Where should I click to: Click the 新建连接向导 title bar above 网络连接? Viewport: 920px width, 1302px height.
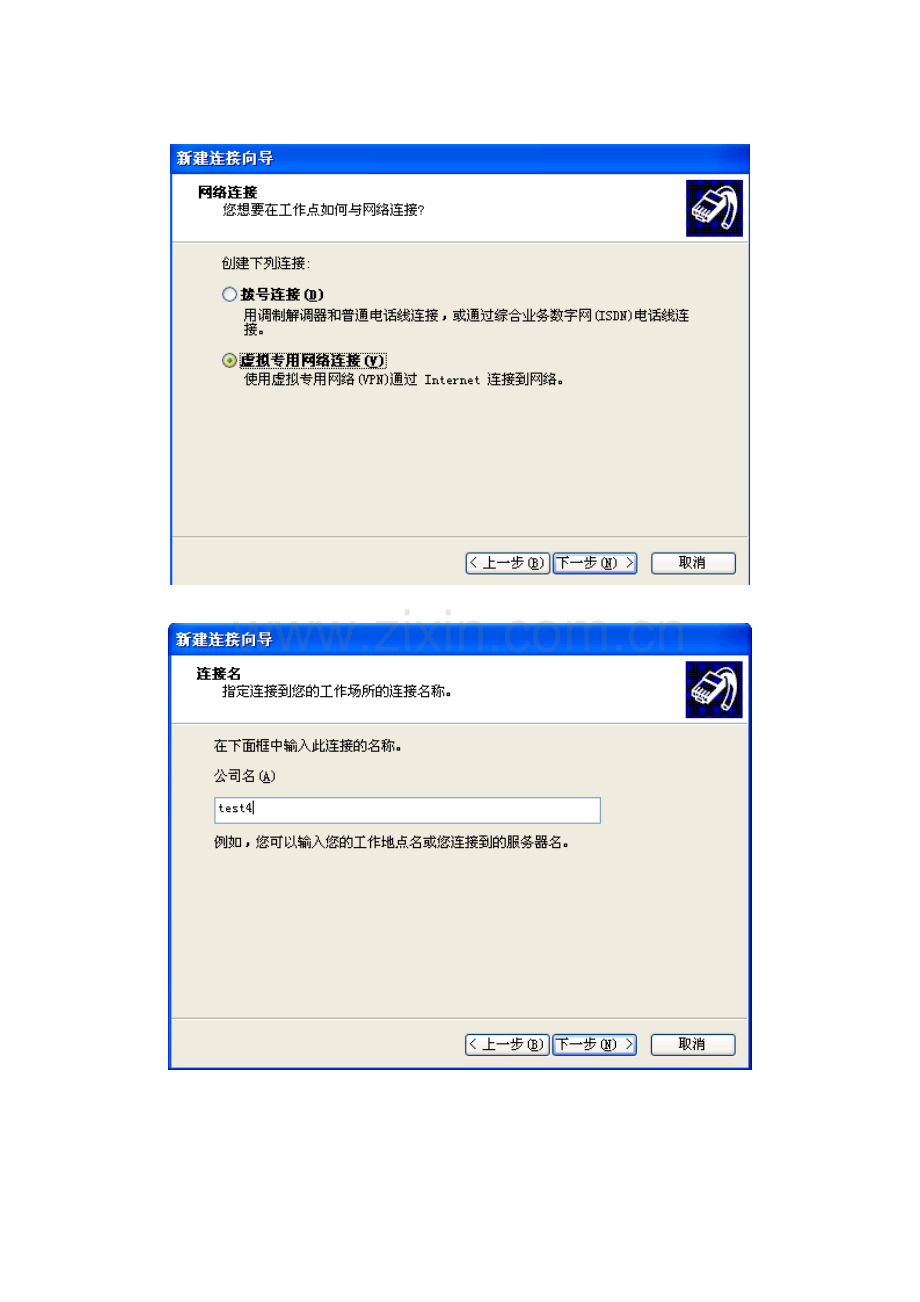pyautogui.click(x=460, y=159)
